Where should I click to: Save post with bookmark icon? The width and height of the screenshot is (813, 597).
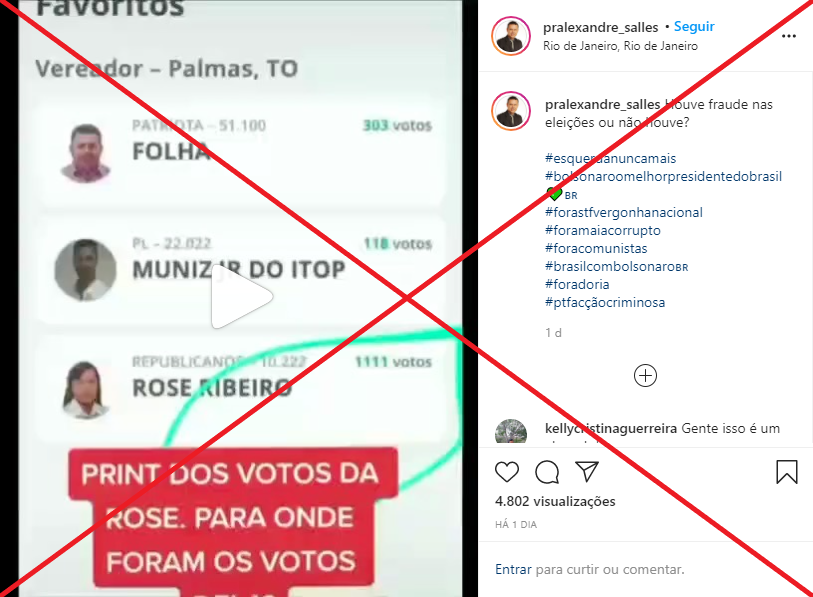pos(787,471)
